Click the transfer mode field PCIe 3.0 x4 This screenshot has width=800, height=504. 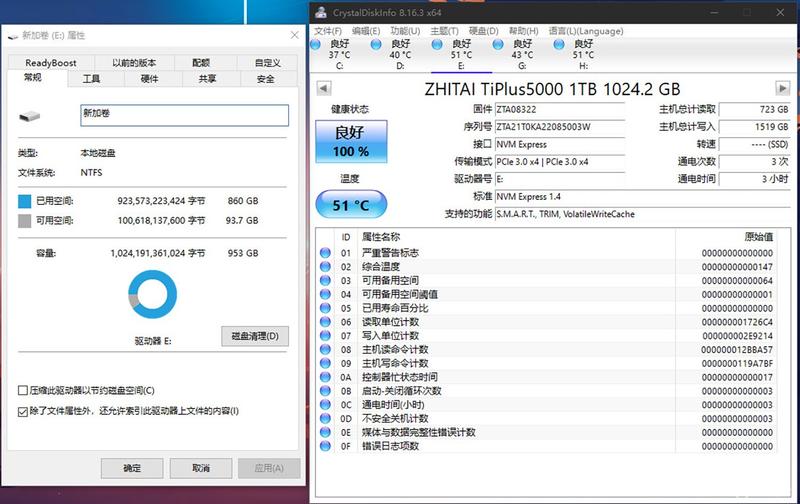click(x=560, y=162)
